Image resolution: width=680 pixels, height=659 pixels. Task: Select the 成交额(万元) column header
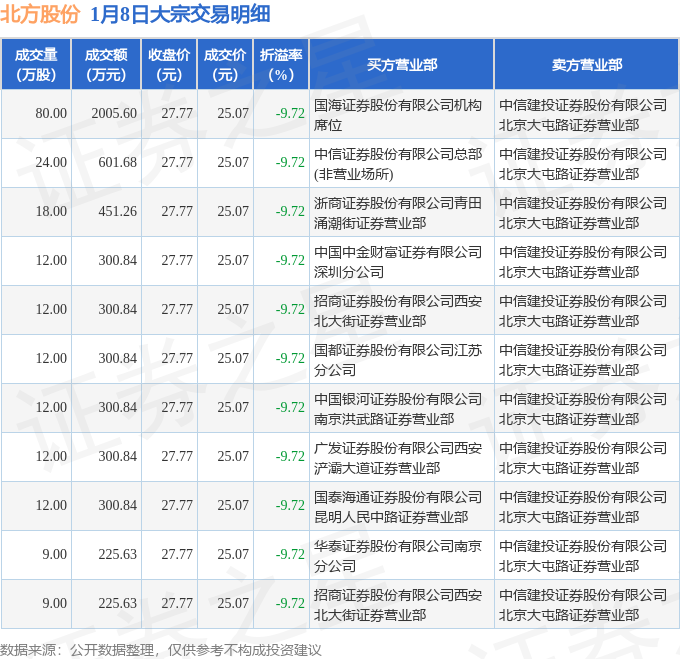[x=106, y=65]
